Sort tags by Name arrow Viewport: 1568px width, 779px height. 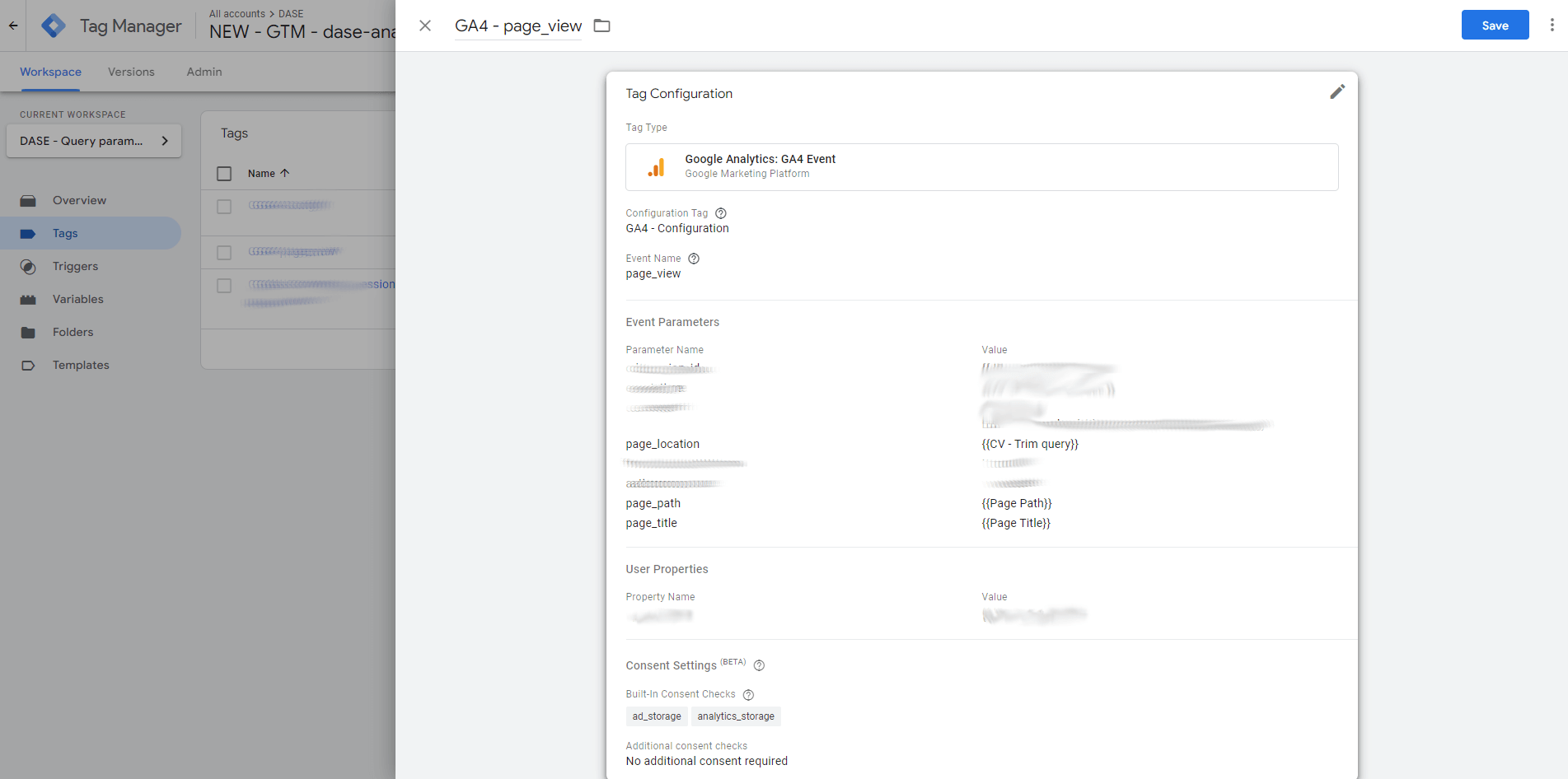285,173
